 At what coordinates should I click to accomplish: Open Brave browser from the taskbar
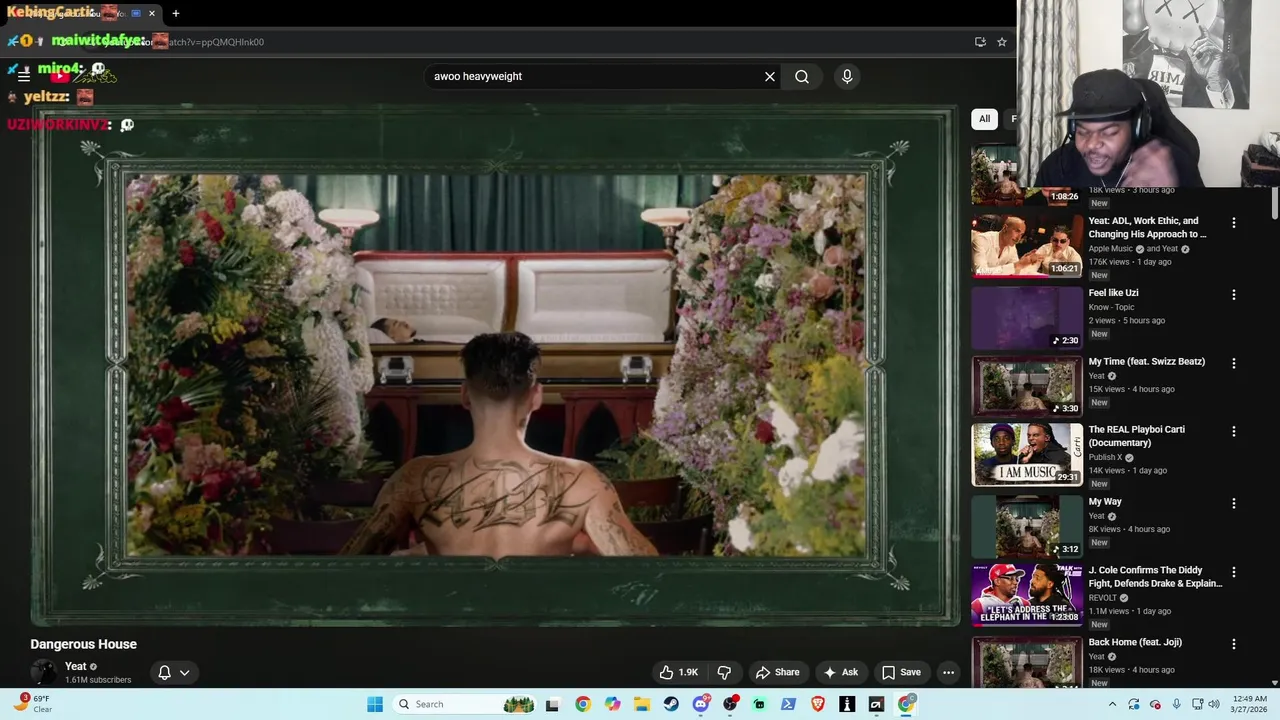(818, 704)
